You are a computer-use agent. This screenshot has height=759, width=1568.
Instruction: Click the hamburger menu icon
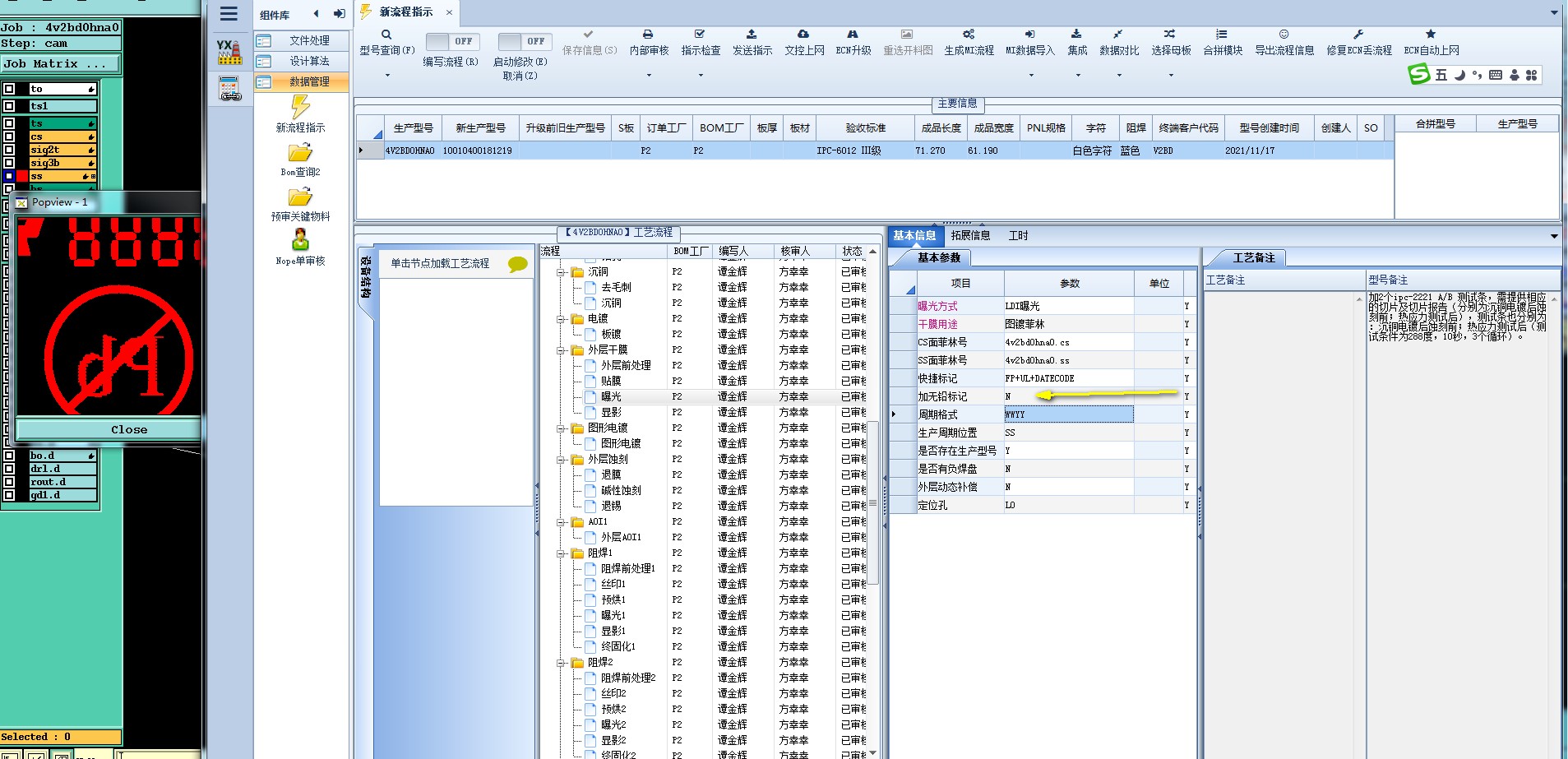coord(229,13)
